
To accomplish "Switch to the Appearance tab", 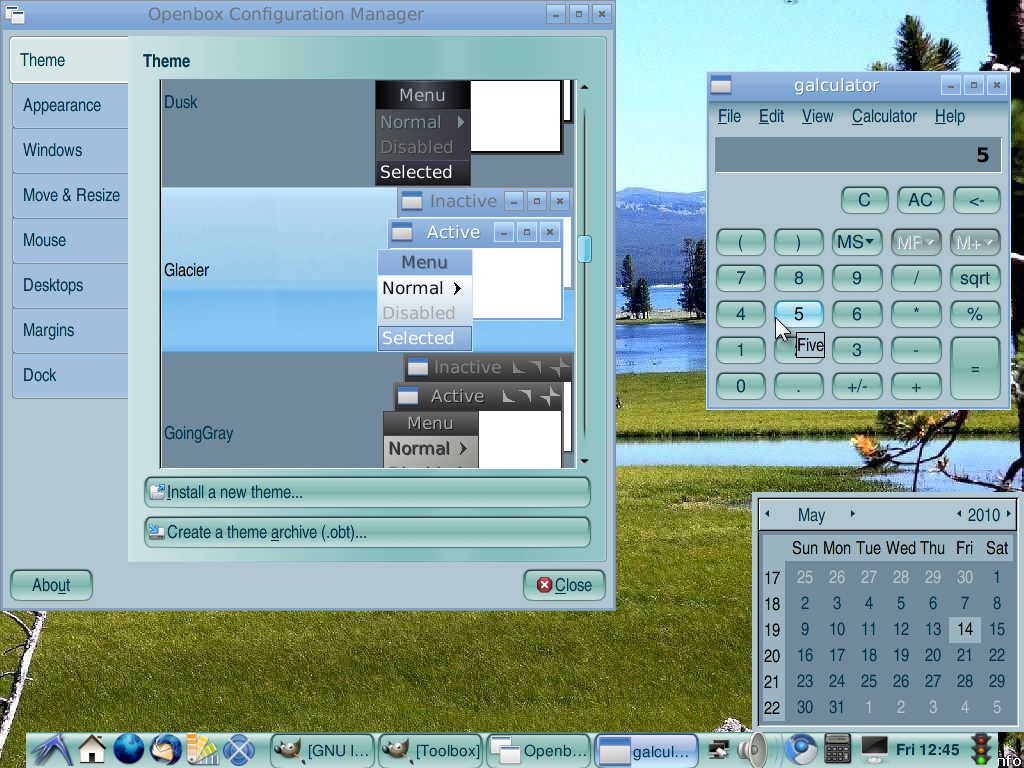I will point(70,105).
